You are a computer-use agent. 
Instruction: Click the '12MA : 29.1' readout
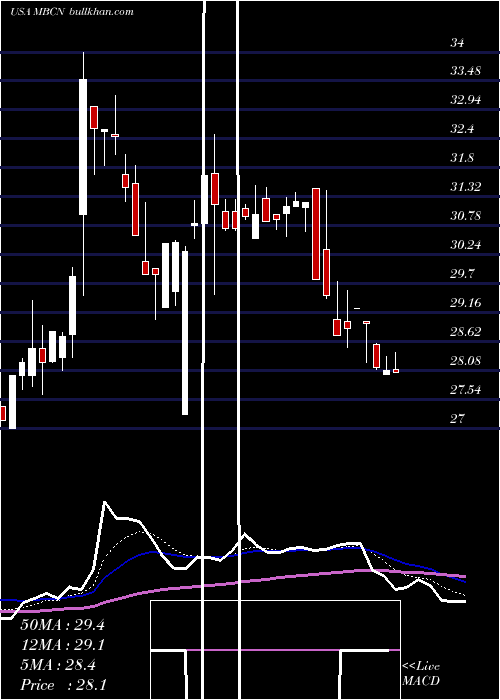62,645
